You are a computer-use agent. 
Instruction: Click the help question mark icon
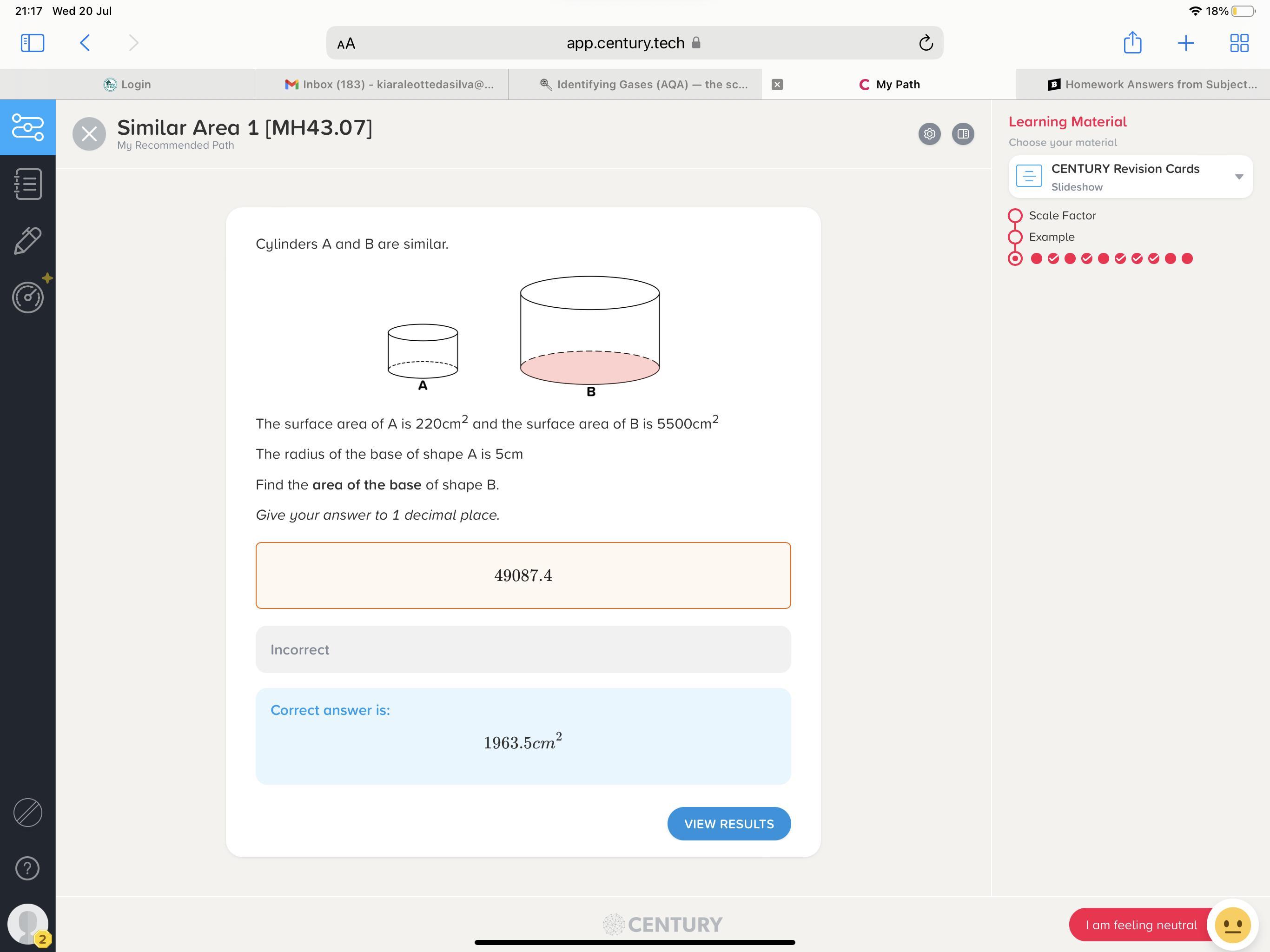tap(27, 867)
